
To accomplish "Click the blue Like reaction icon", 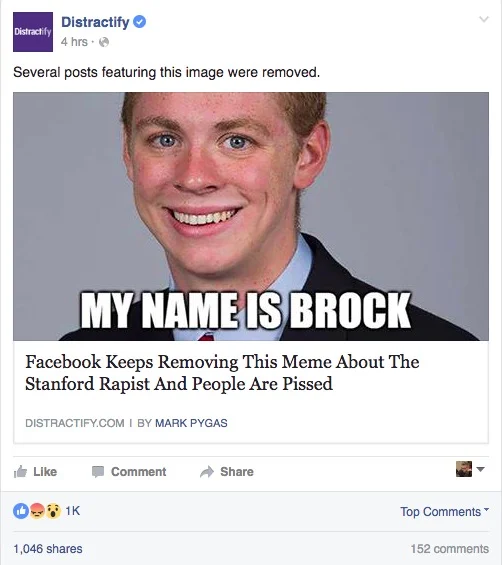I will [21, 511].
